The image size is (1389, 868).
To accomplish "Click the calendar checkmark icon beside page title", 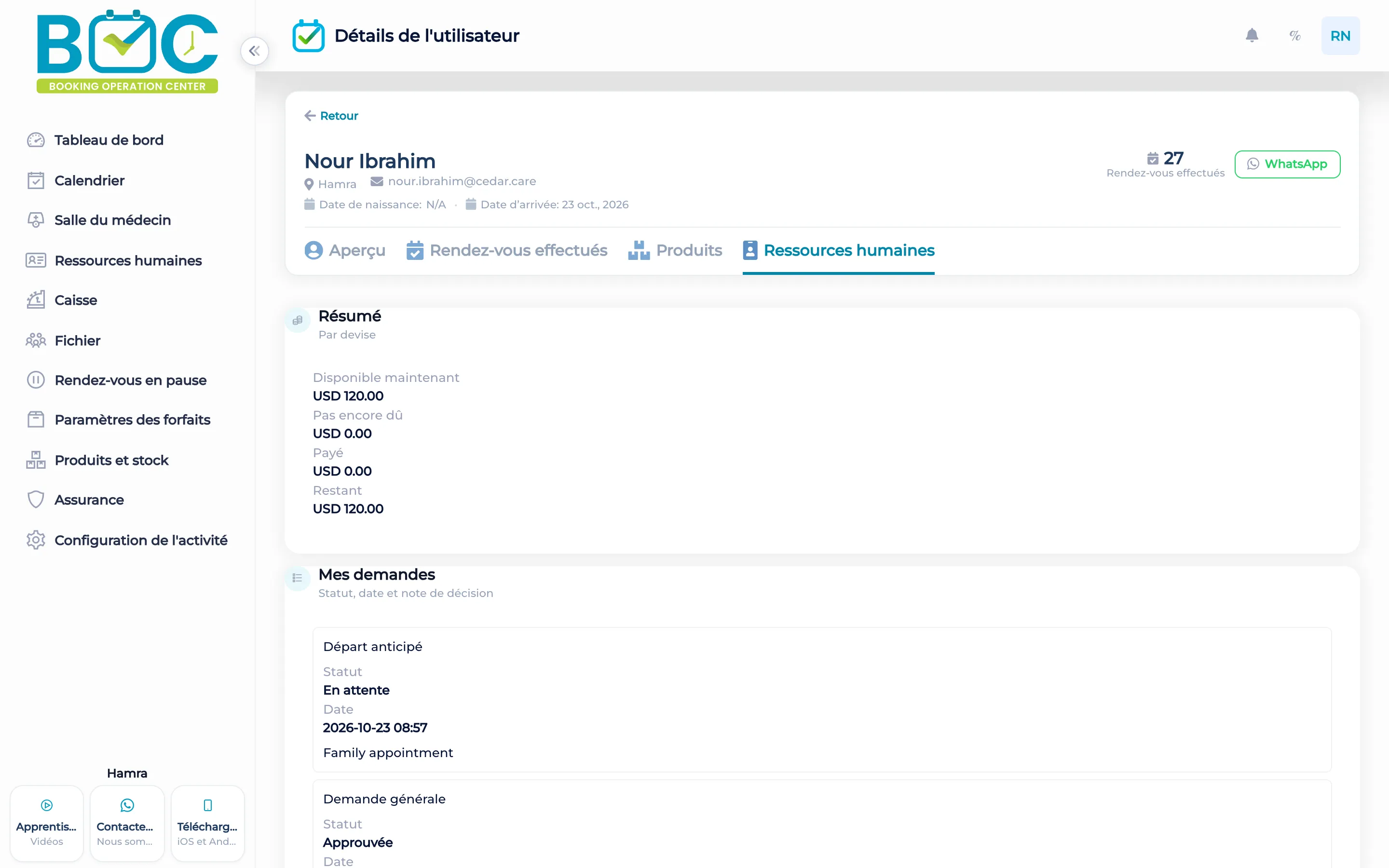I will point(308,36).
